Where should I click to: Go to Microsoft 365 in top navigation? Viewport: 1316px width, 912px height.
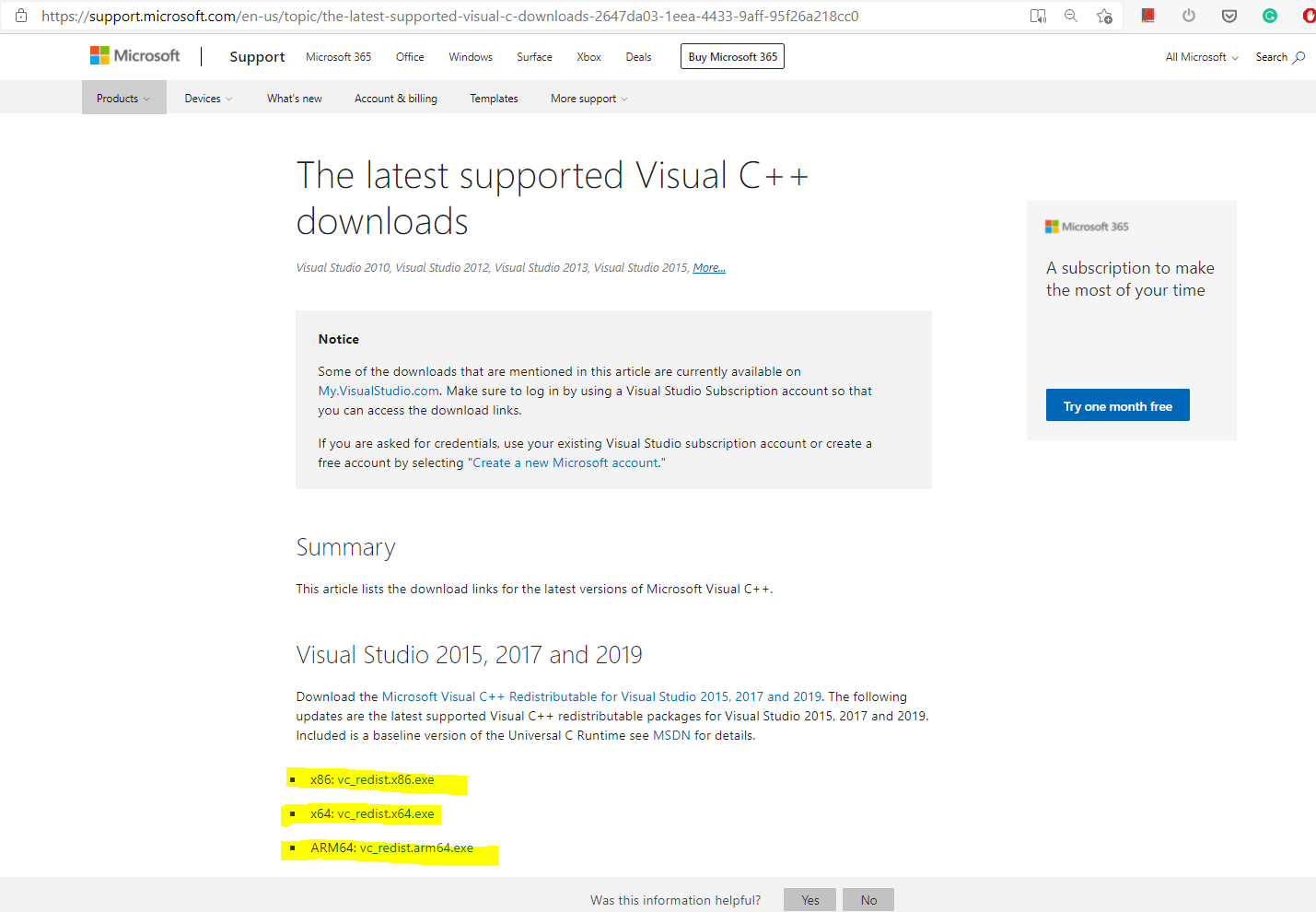338,57
